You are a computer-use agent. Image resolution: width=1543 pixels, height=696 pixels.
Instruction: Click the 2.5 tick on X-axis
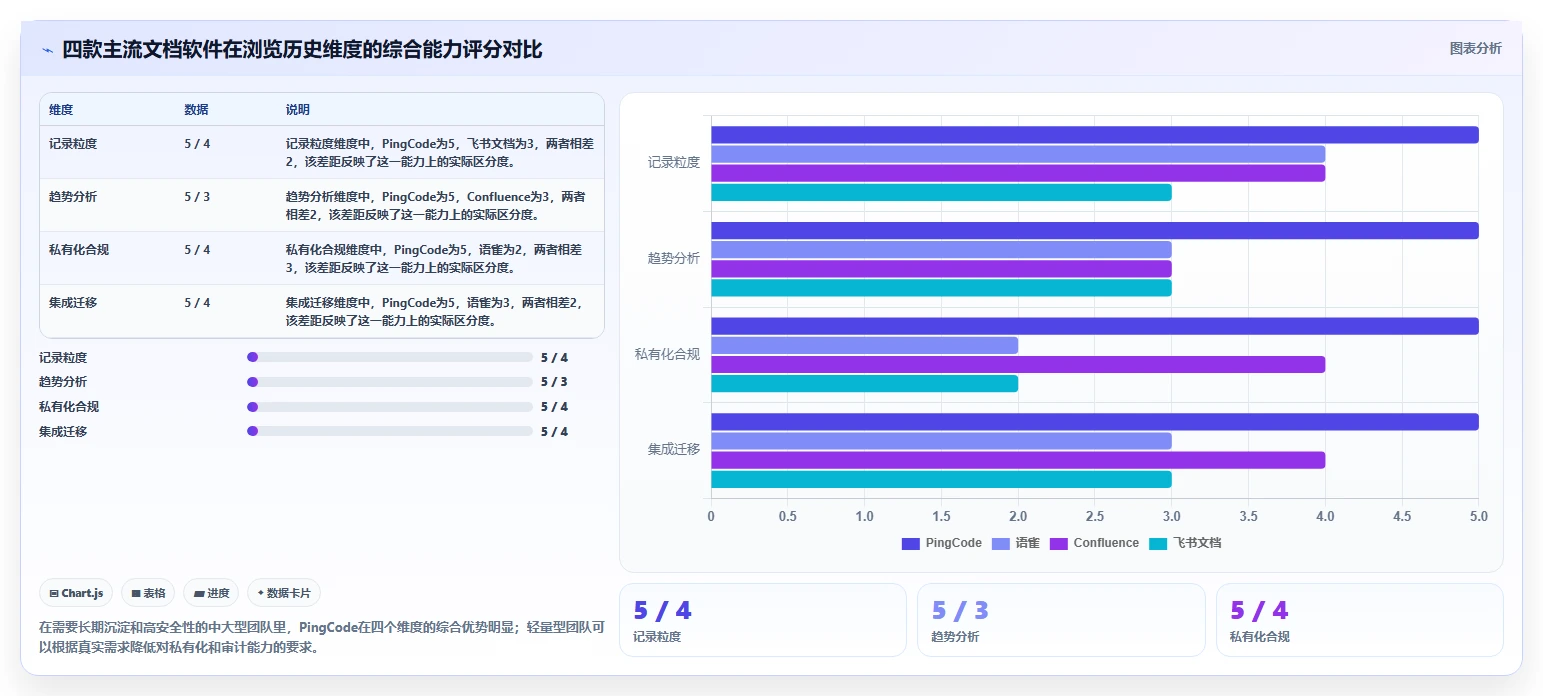(1094, 516)
